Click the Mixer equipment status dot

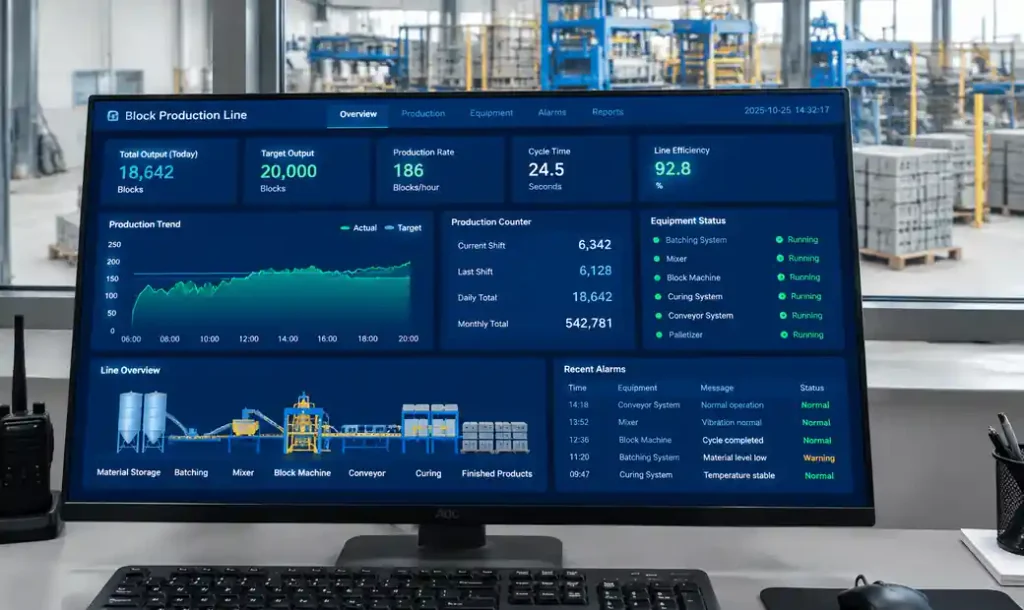pyautogui.click(x=657, y=259)
